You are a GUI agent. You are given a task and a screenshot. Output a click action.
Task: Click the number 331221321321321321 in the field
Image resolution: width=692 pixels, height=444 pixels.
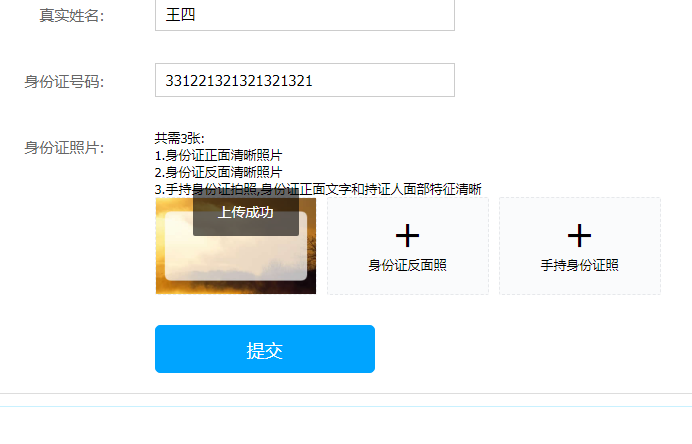239,81
